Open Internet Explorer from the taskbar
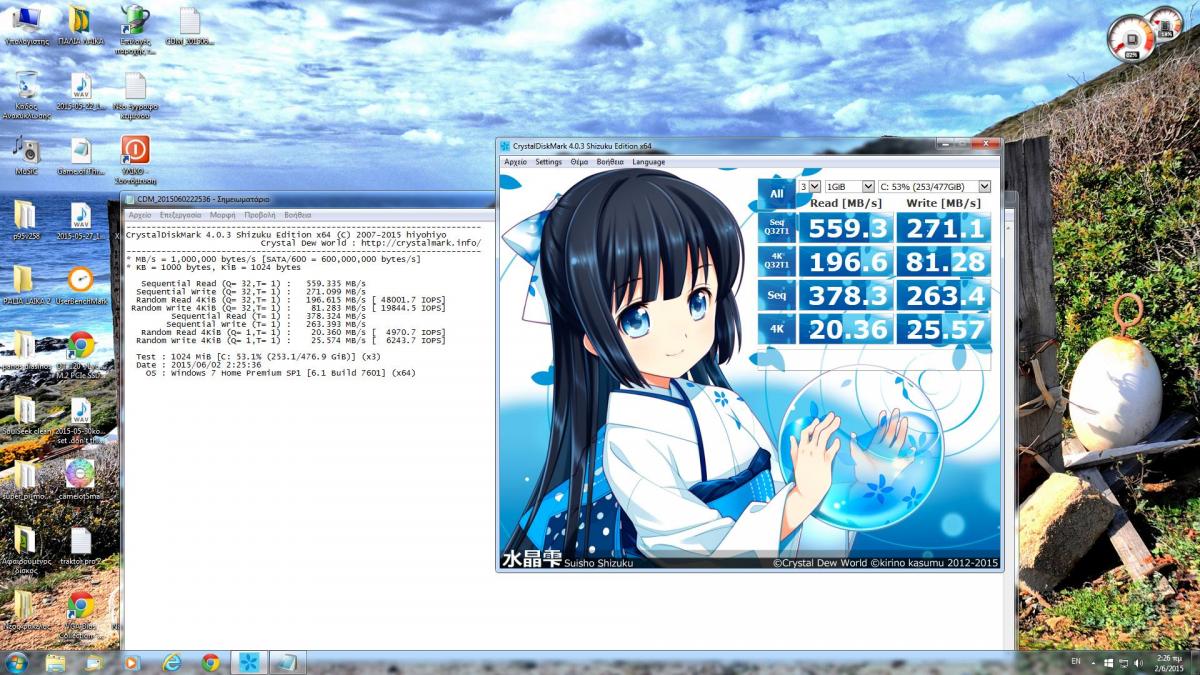The width and height of the screenshot is (1200, 675). point(171,662)
